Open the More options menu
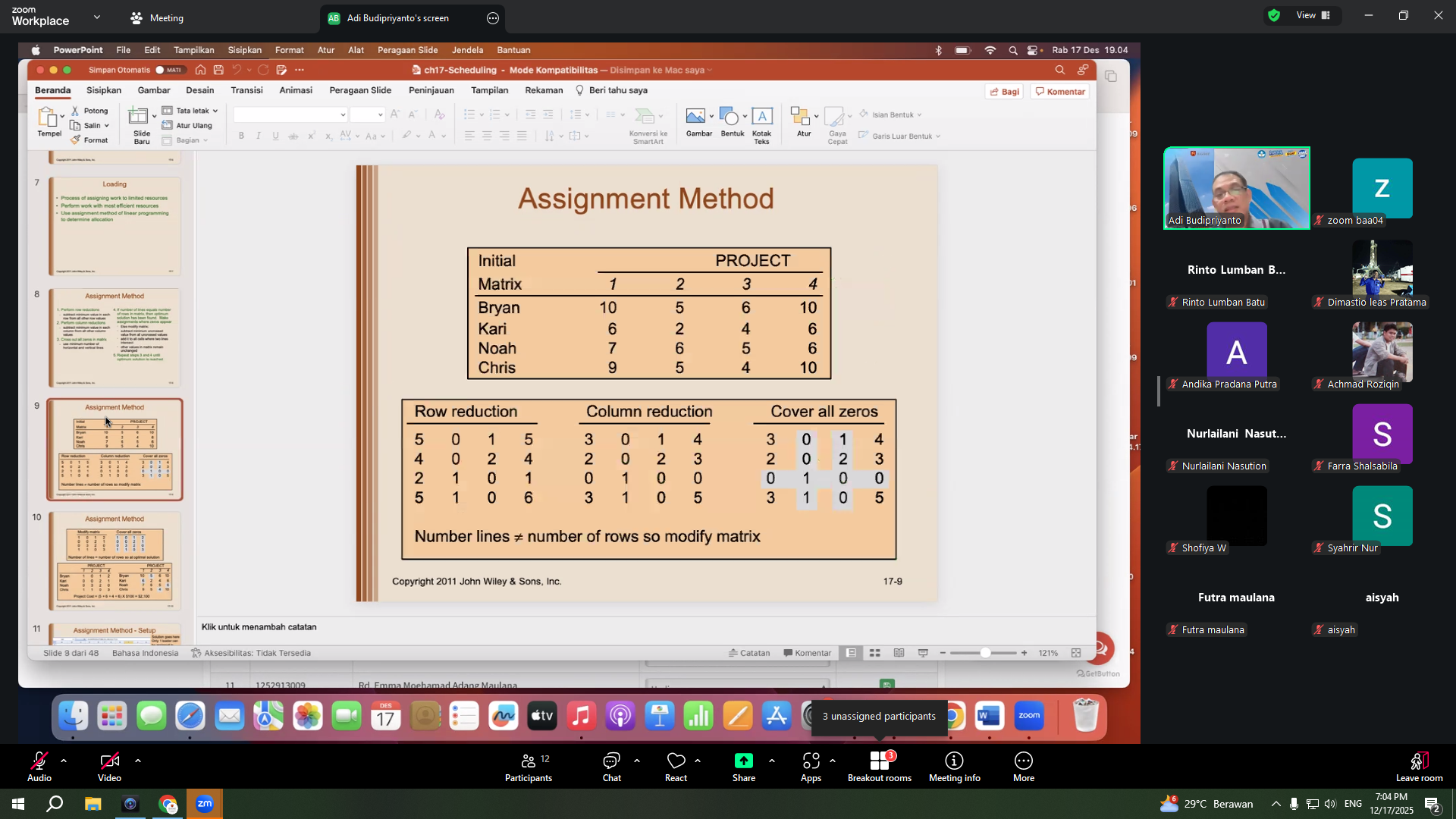 coord(1023,766)
